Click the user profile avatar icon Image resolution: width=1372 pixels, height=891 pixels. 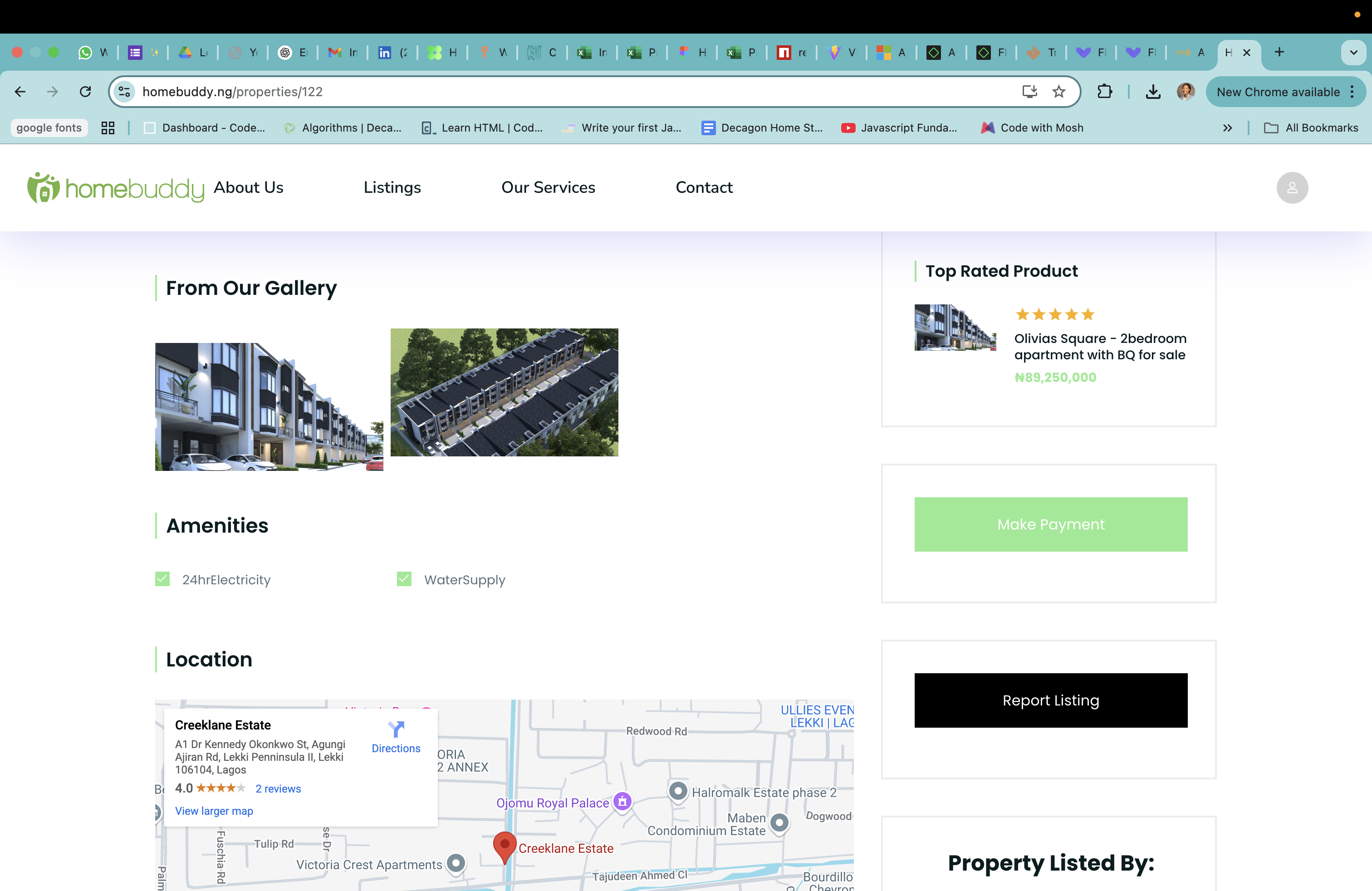coord(1292,188)
